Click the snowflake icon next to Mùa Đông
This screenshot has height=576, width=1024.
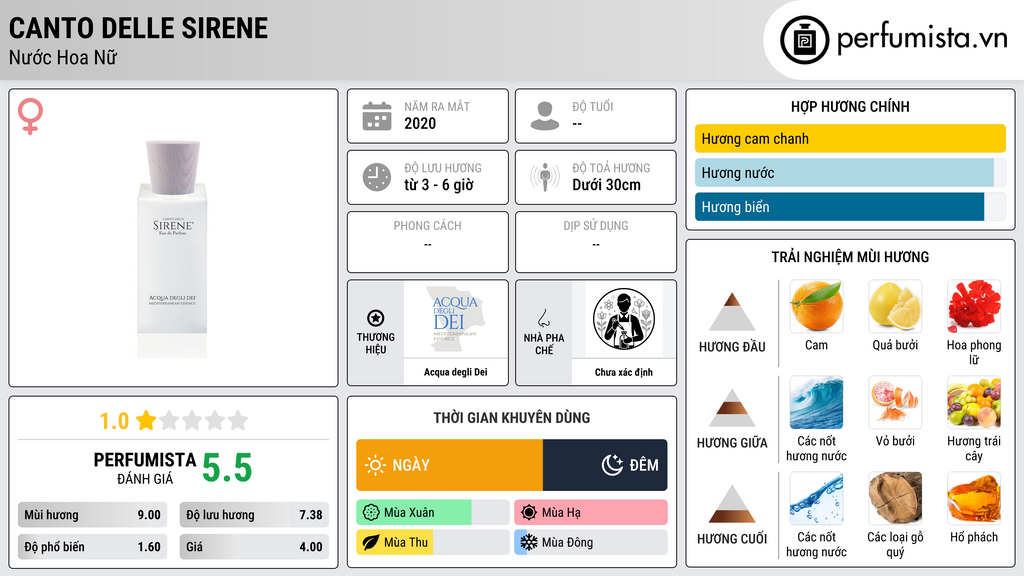529,542
